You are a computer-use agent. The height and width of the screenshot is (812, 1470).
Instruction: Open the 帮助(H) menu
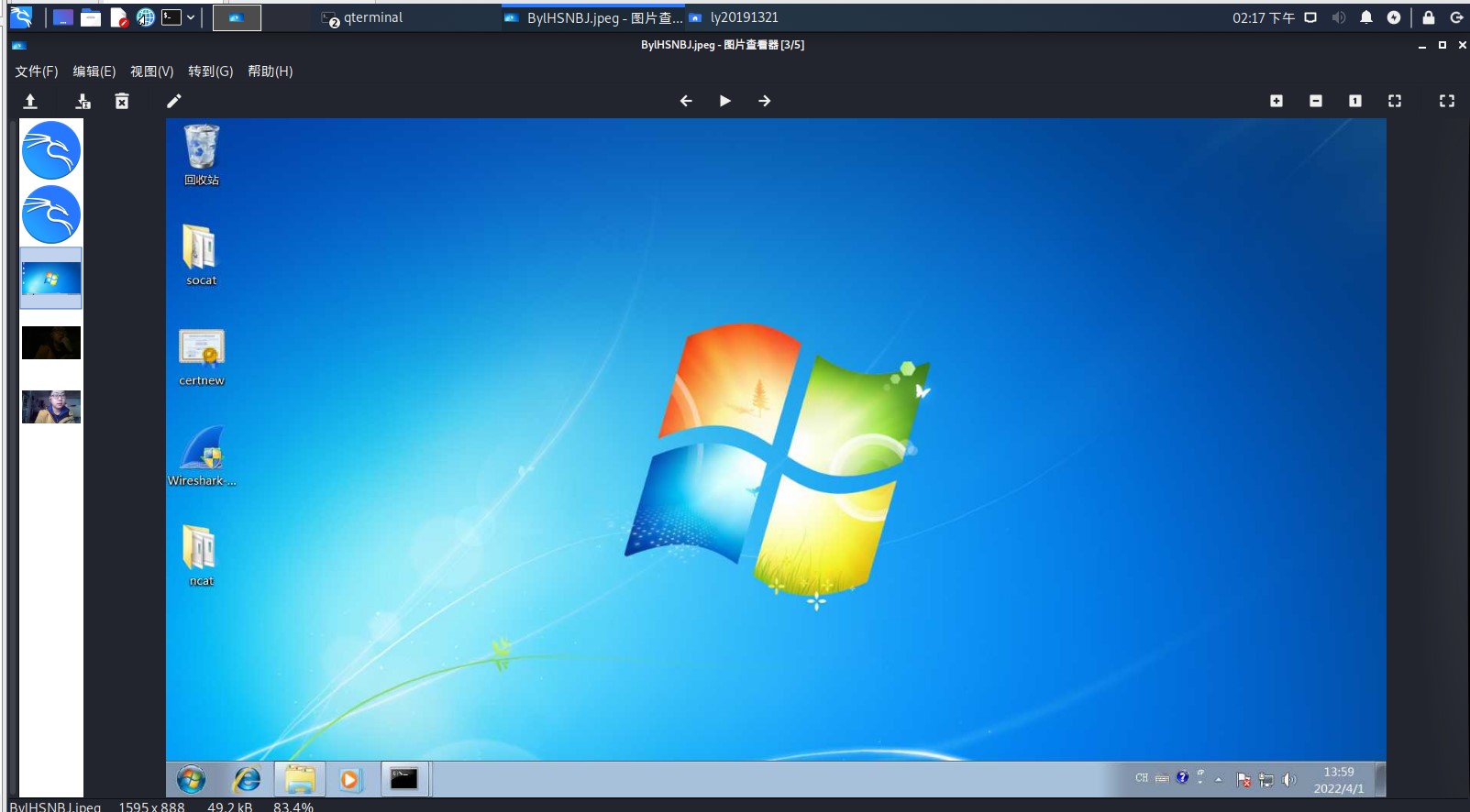coord(271,71)
